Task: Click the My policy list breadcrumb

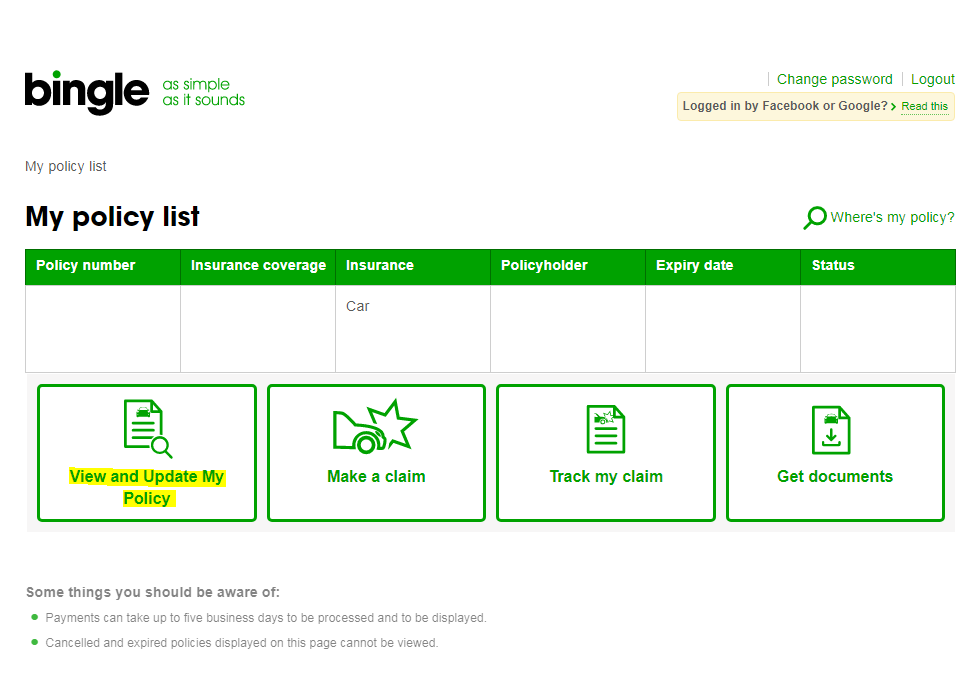Action: pyautogui.click(x=66, y=166)
